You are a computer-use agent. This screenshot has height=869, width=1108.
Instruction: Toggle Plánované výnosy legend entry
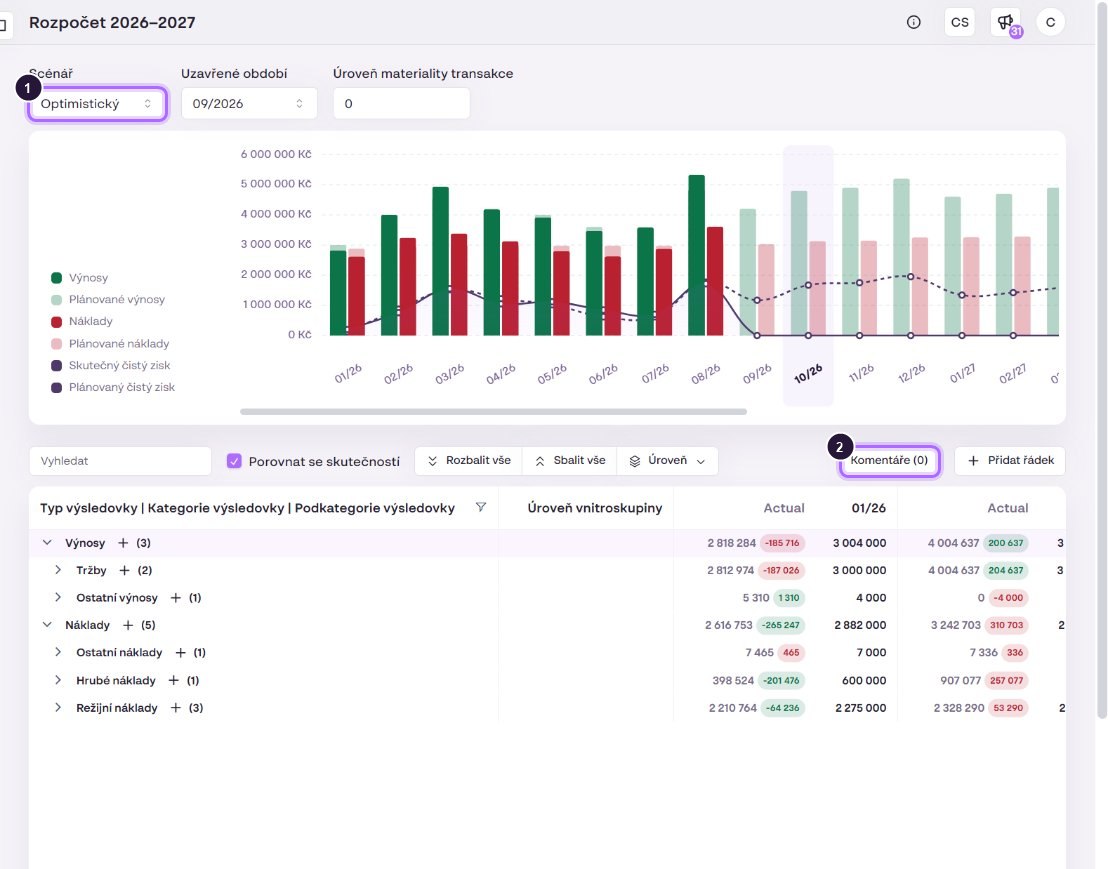tap(107, 300)
